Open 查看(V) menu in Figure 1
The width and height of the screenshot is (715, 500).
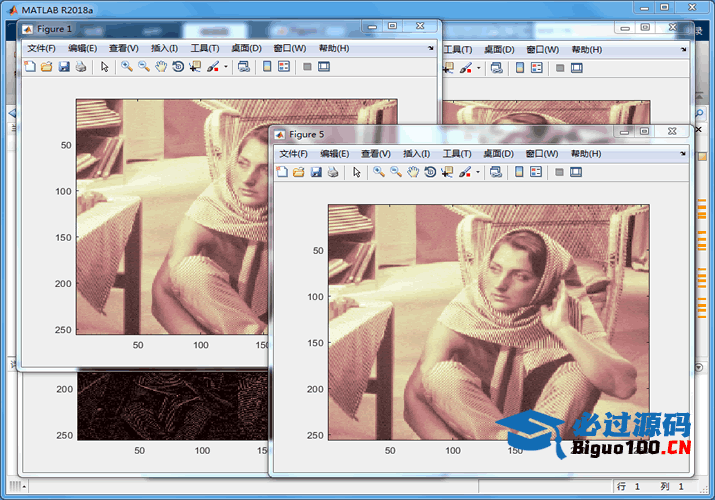(x=124, y=48)
